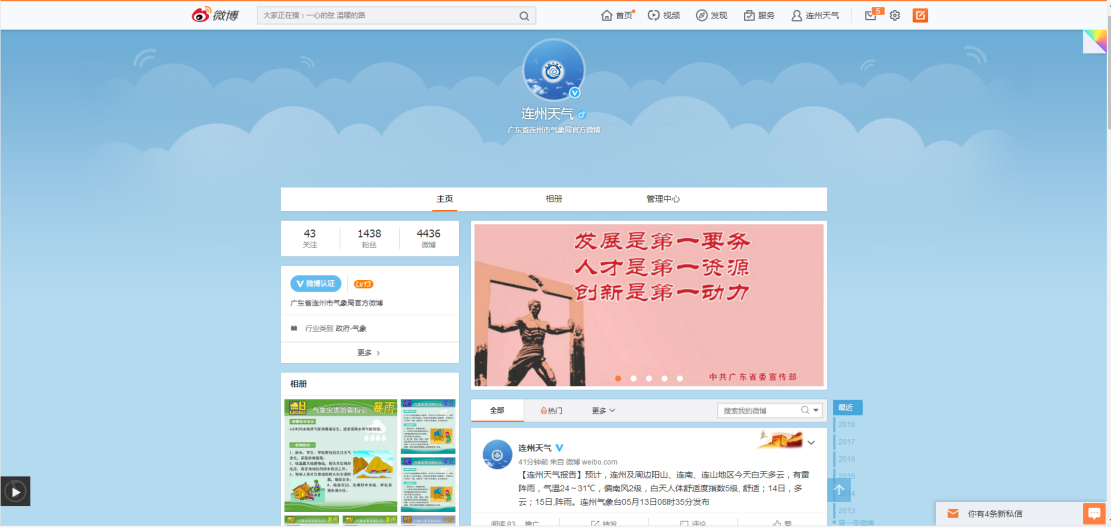Viewport: 1111px width, 528px height.
Task: Click post author avatar 连州天气
Action: [x=497, y=454]
